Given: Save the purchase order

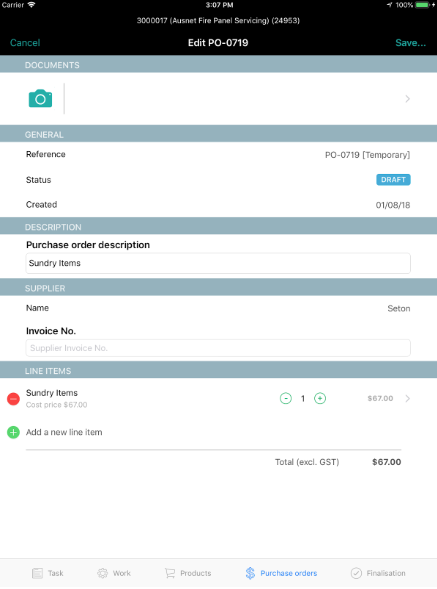Looking at the screenshot, I should click(410, 43).
